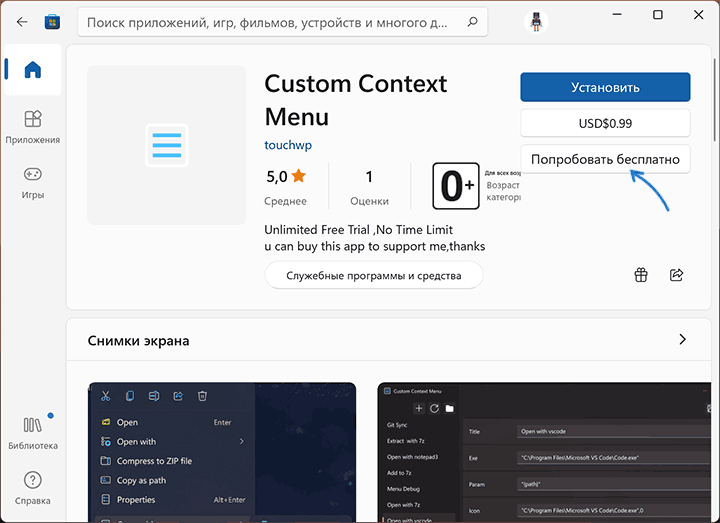Image resolution: width=720 pixels, height=523 pixels.
Task: Click the 5,0 average rating value
Action: coord(276,176)
